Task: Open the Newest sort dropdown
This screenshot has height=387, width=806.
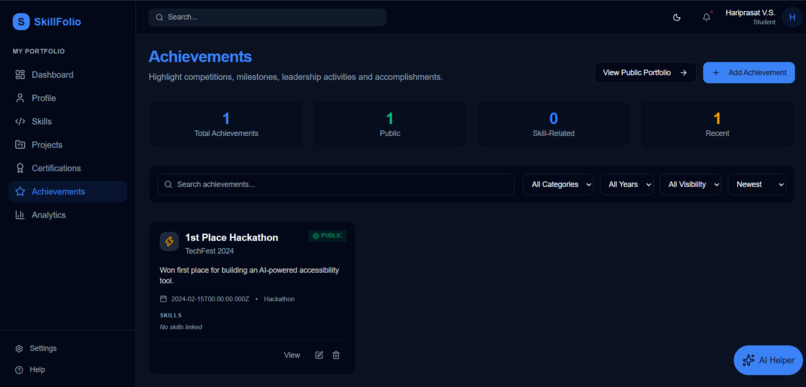Action: click(757, 184)
